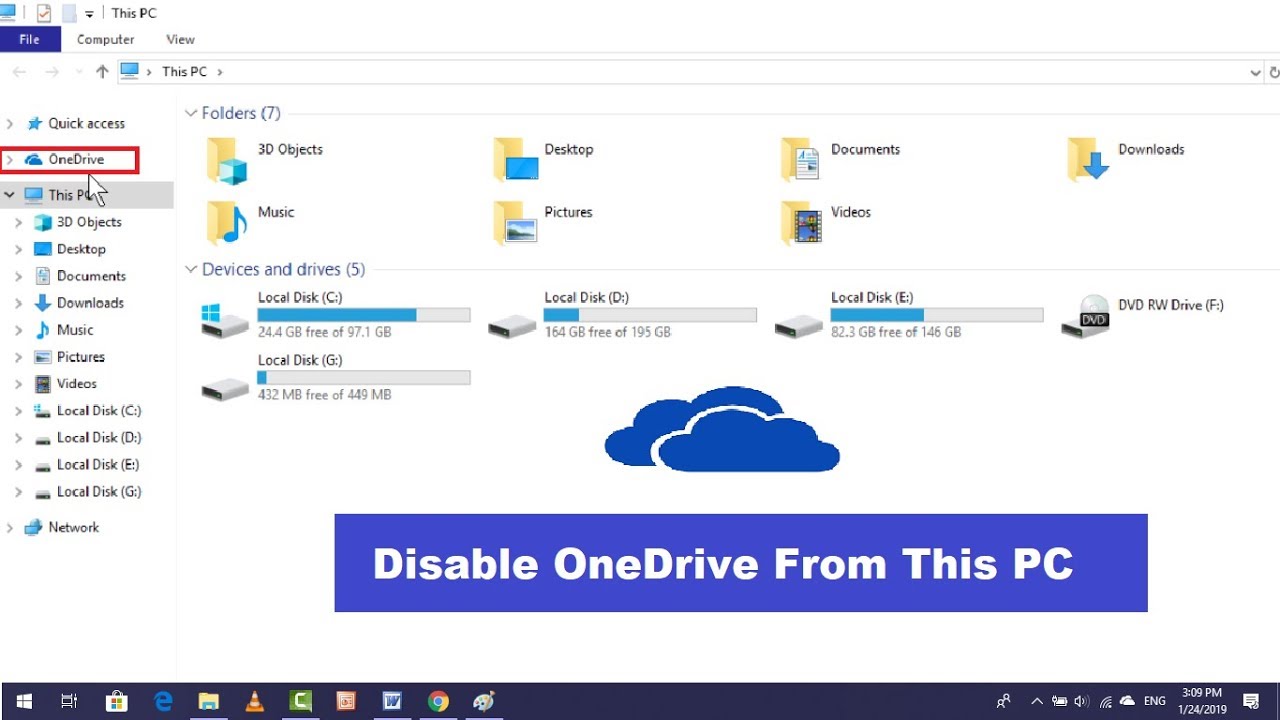
Task: Select Music in the navigation pane
Action: point(64,330)
